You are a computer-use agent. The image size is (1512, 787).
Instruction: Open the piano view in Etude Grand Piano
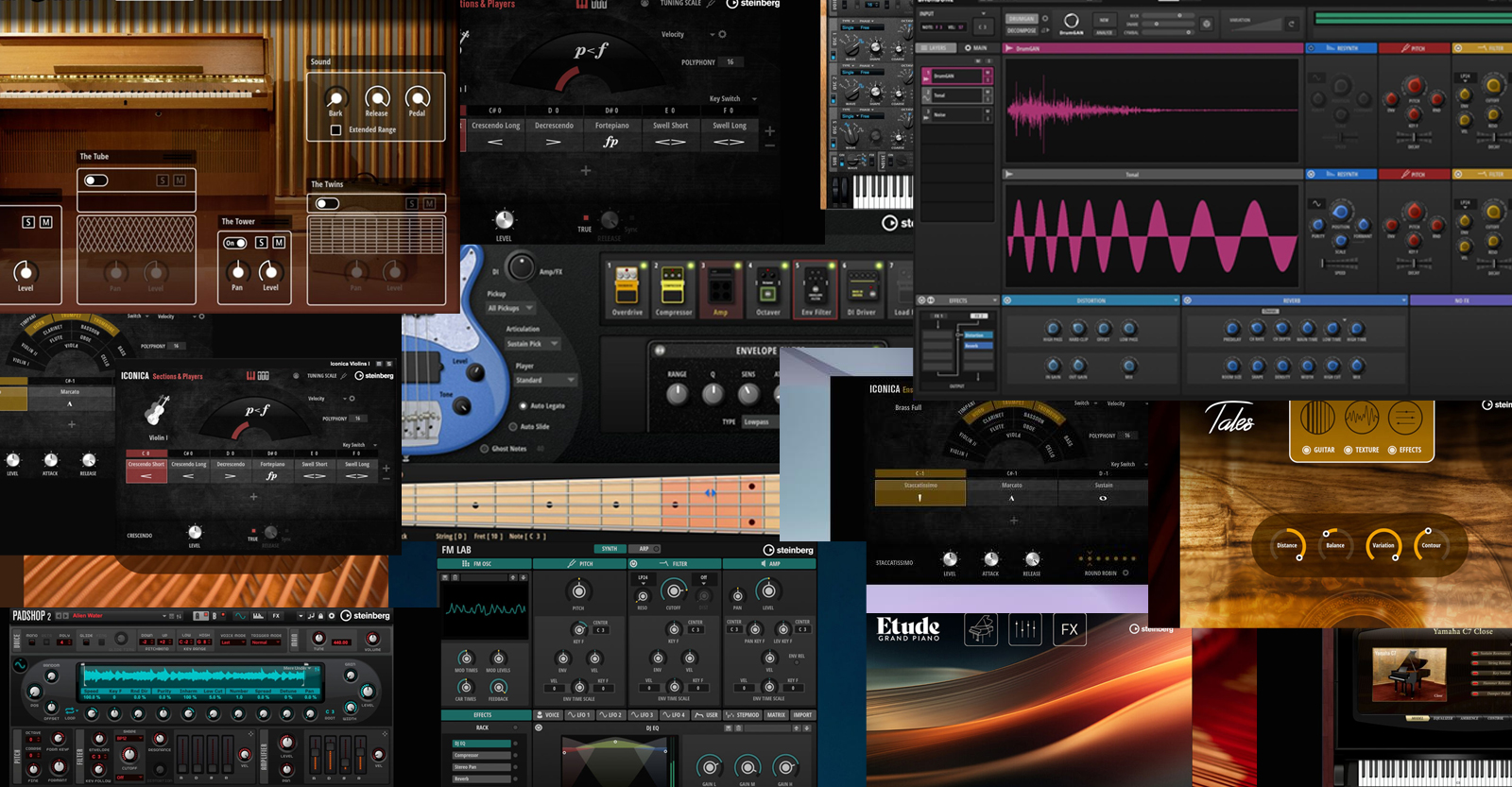coord(981,629)
